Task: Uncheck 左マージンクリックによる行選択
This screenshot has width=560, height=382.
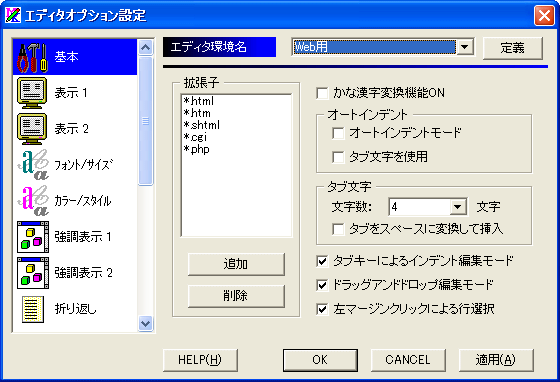Action: [x=322, y=309]
